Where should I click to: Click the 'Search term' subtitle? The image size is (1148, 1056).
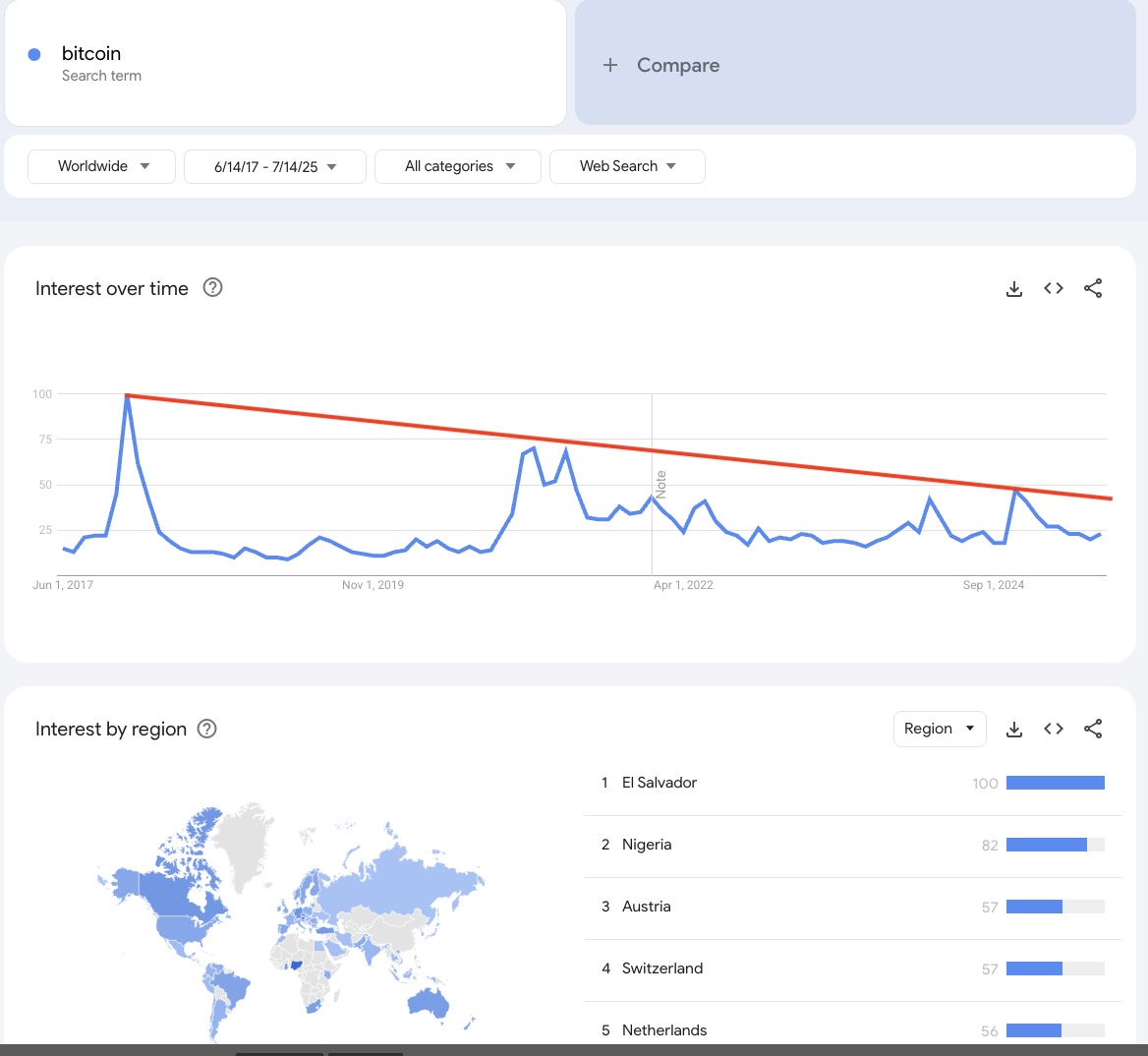[102, 76]
